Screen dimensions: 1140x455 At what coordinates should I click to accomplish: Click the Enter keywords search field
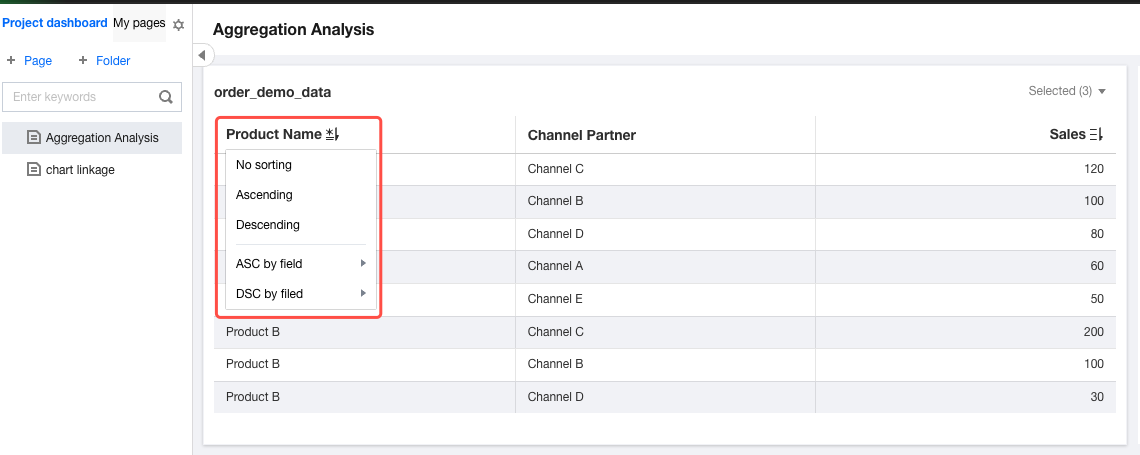click(80, 97)
